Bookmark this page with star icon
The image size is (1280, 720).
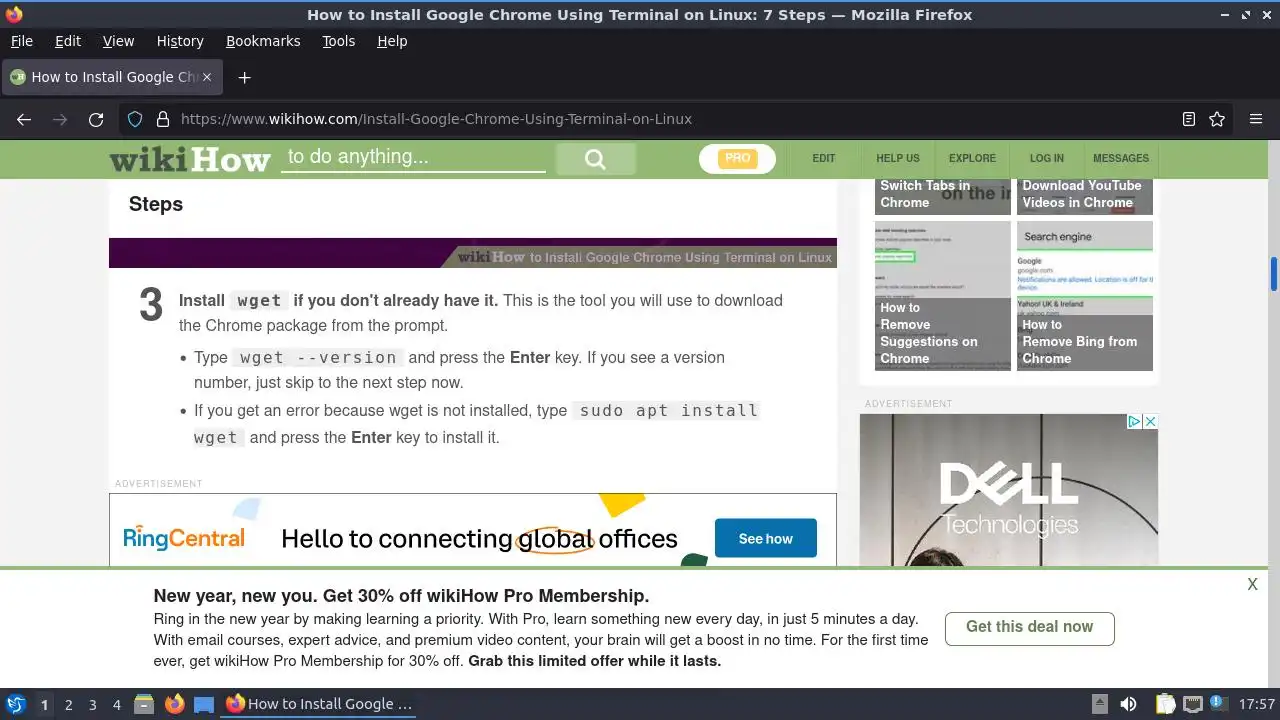(1217, 119)
